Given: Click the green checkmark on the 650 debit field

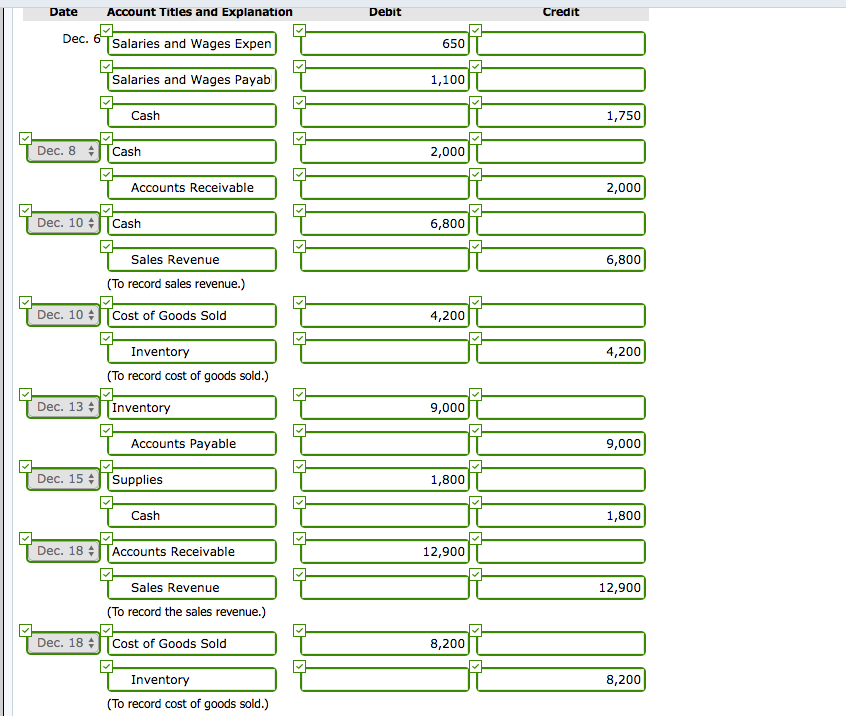Looking at the screenshot, I should point(299,30).
